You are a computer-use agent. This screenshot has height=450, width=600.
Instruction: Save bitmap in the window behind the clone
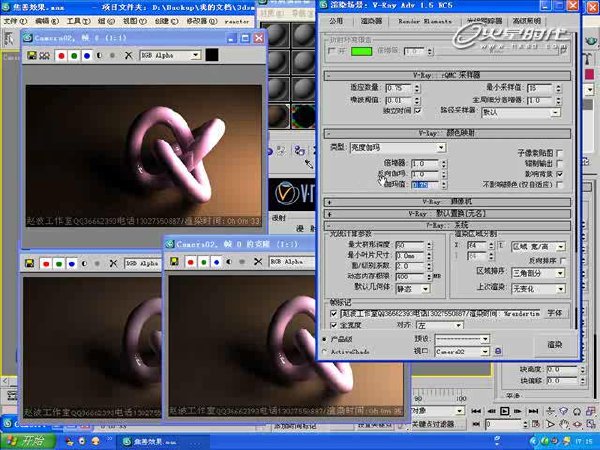pos(29,264)
